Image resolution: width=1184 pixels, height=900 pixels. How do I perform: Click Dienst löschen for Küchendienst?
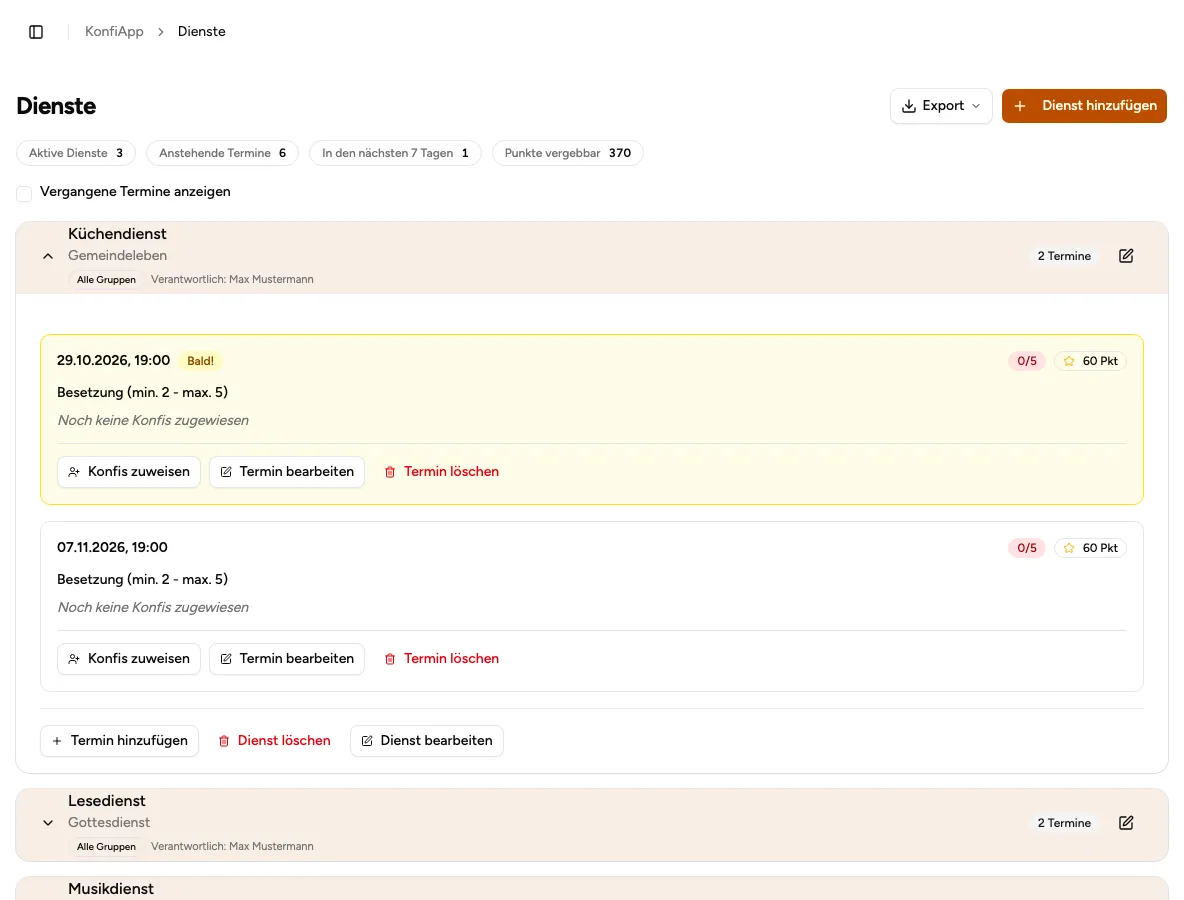[x=274, y=741]
